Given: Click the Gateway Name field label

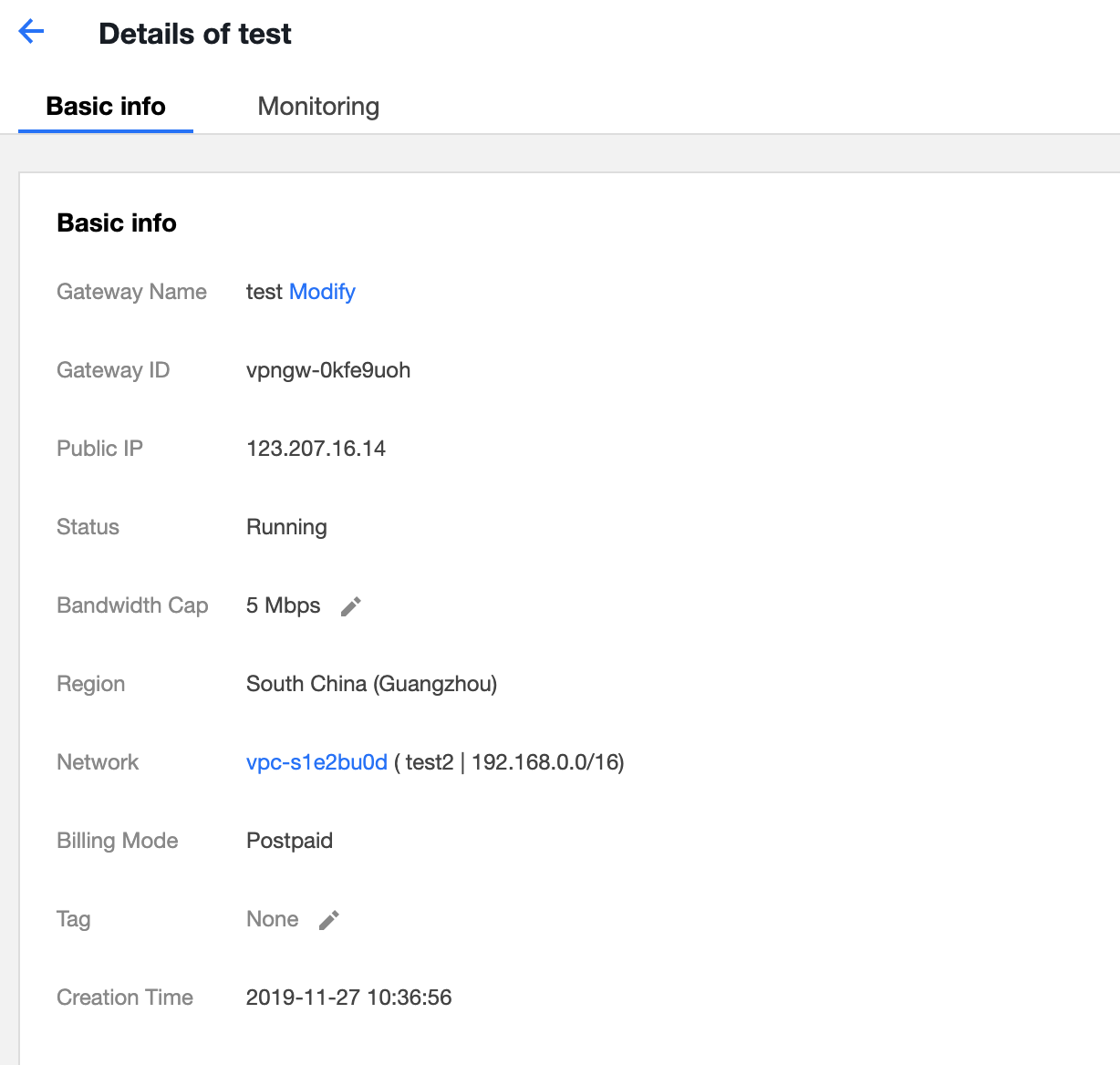Looking at the screenshot, I should tap(131, 292).
